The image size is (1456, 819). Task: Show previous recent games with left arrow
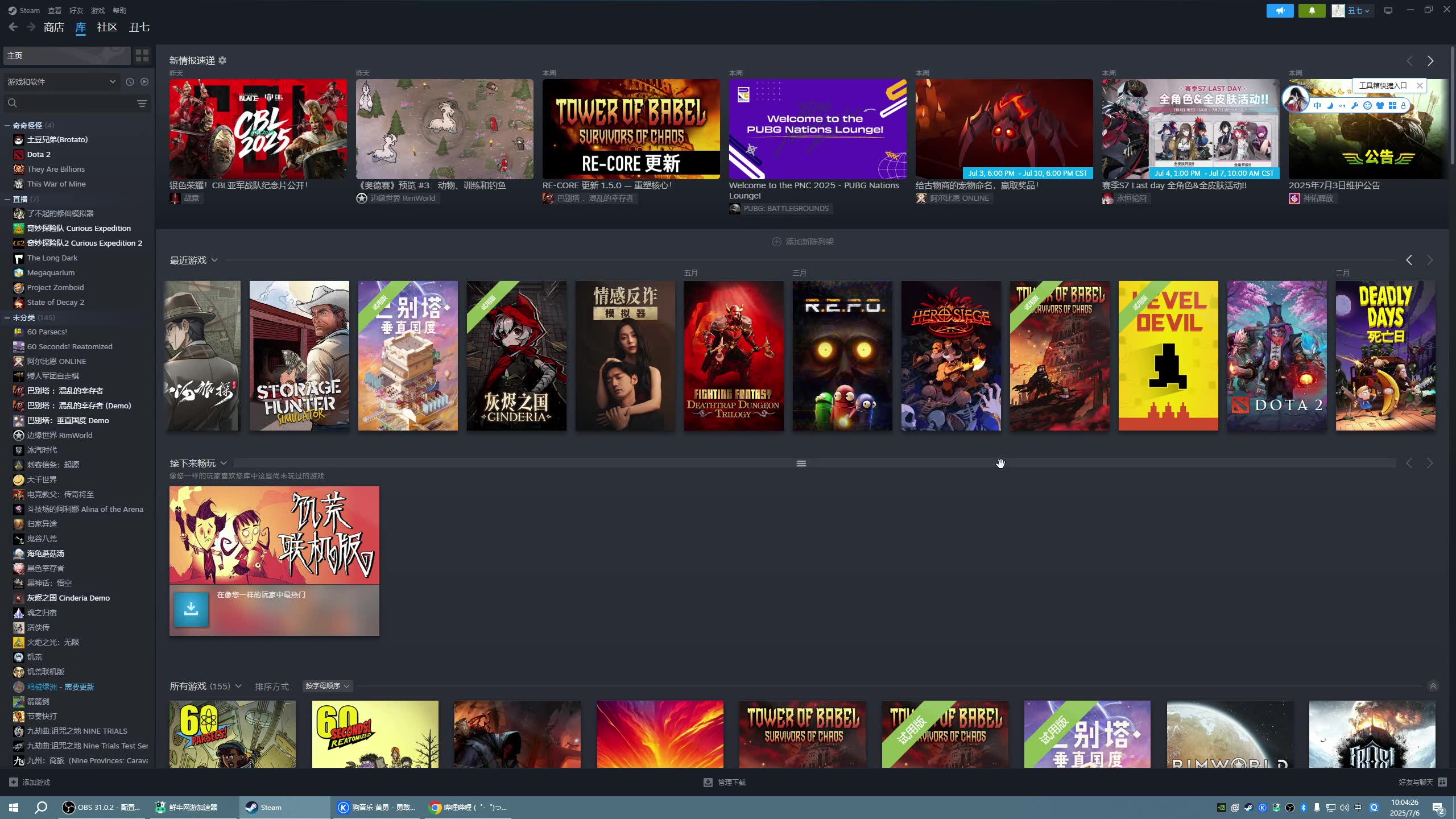point(1409,260)
